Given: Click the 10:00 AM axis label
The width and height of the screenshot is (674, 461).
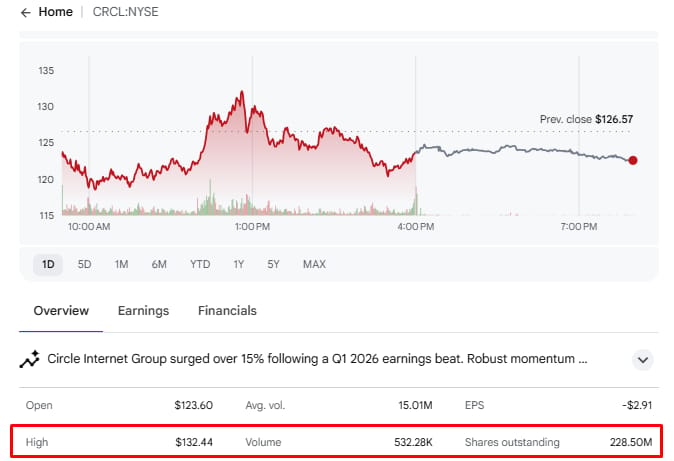Looking at the screenshot, I should [89, 227].
